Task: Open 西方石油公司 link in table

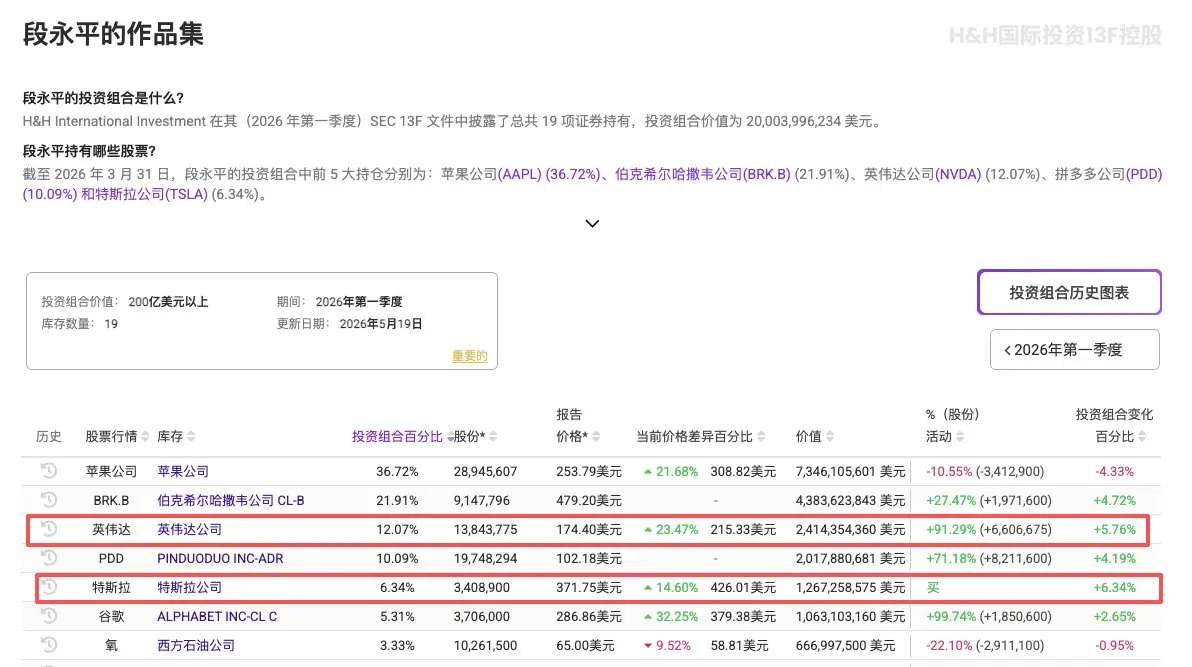Action: click(x=195, y=645)
